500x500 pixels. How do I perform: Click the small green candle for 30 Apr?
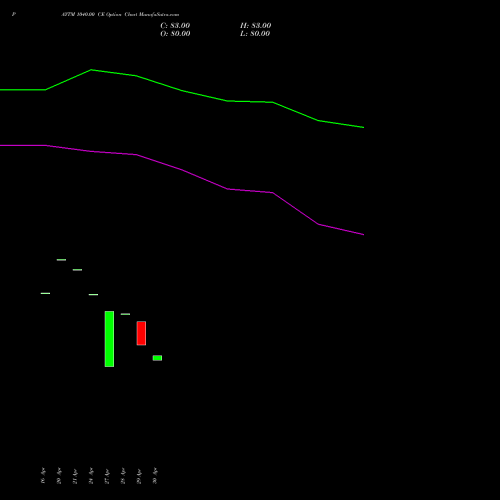pos(157,358)
